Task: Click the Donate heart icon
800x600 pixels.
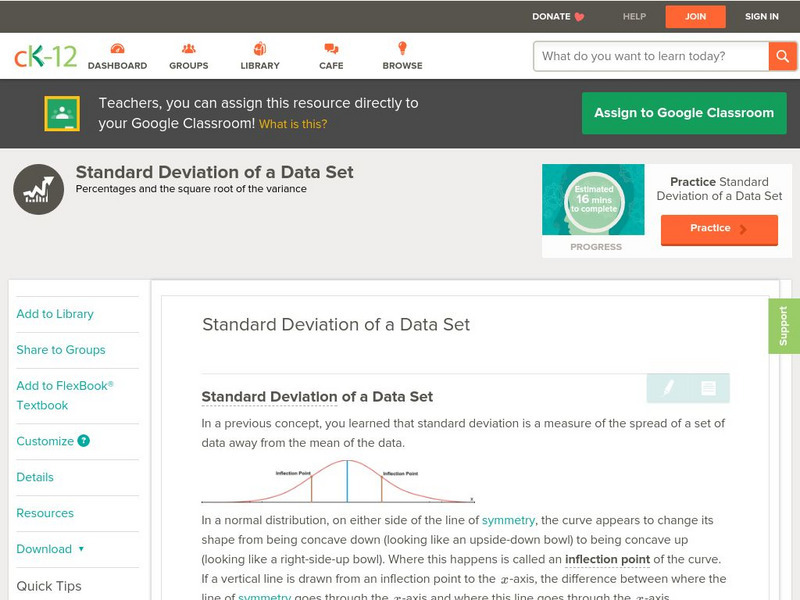Action: 579,17
